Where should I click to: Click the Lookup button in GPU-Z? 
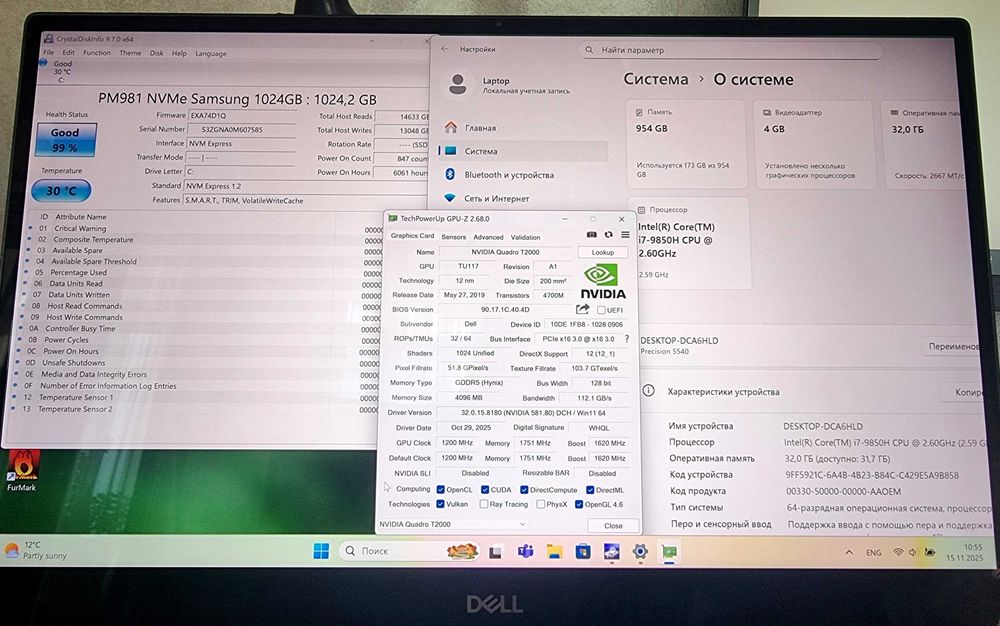[x=603, y=252]
